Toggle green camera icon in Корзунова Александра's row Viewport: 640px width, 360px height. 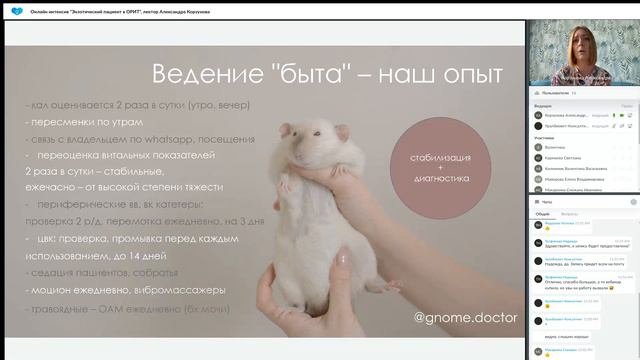click(x=622, y=116)
